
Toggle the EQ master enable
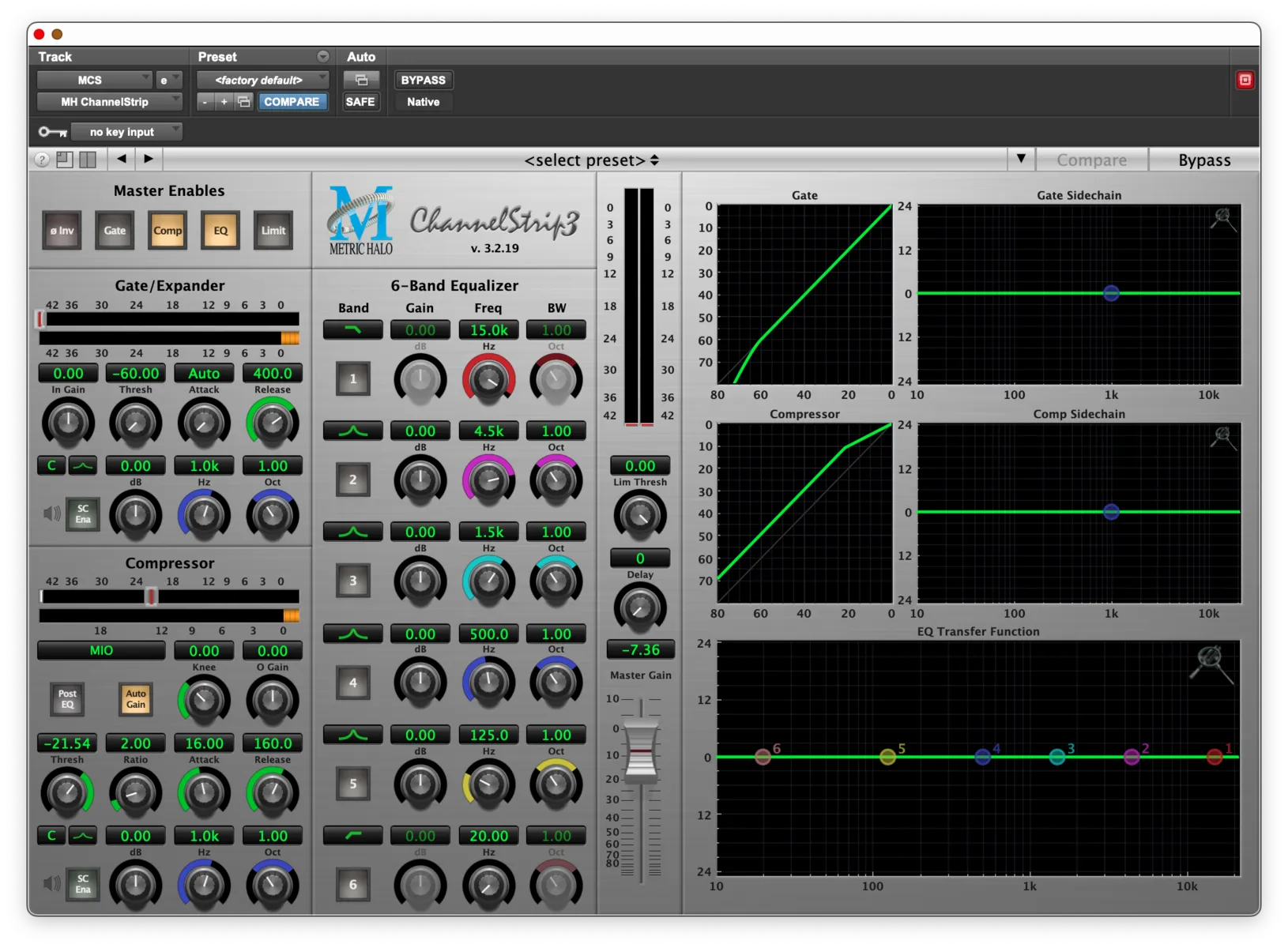coord(220,231)
